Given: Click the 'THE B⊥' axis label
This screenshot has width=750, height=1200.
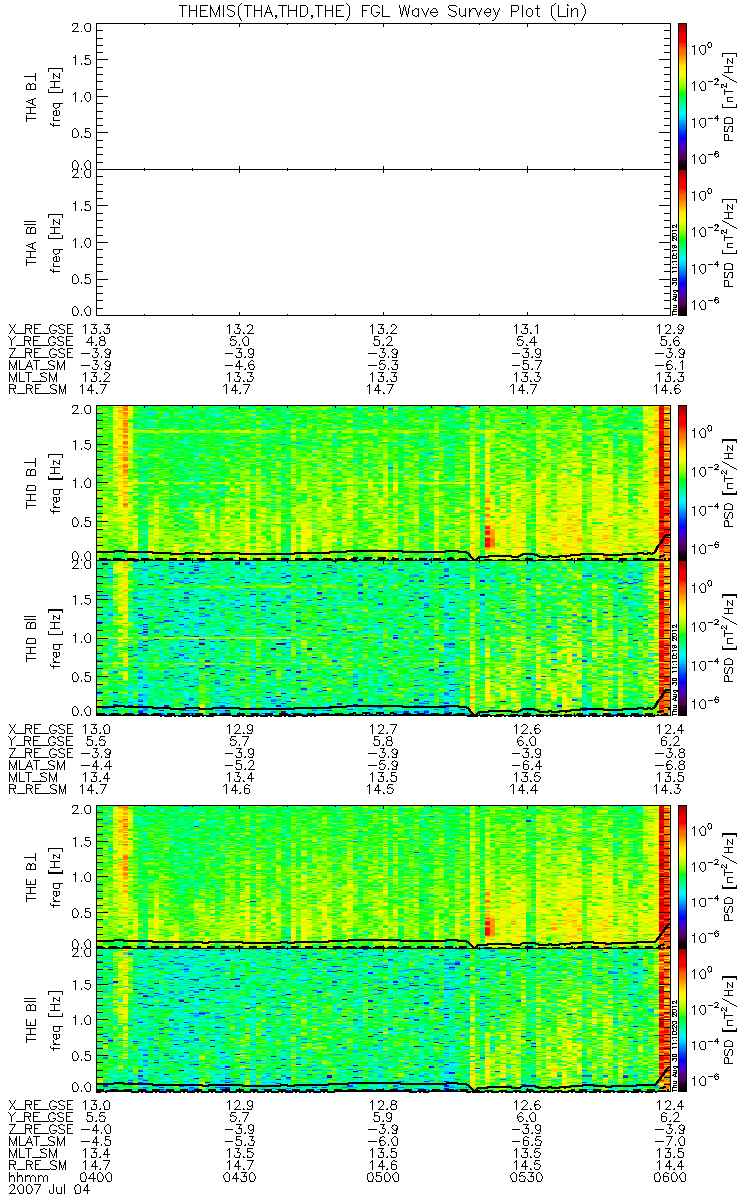Looking at the screenshot, I should tap(33, 876).
